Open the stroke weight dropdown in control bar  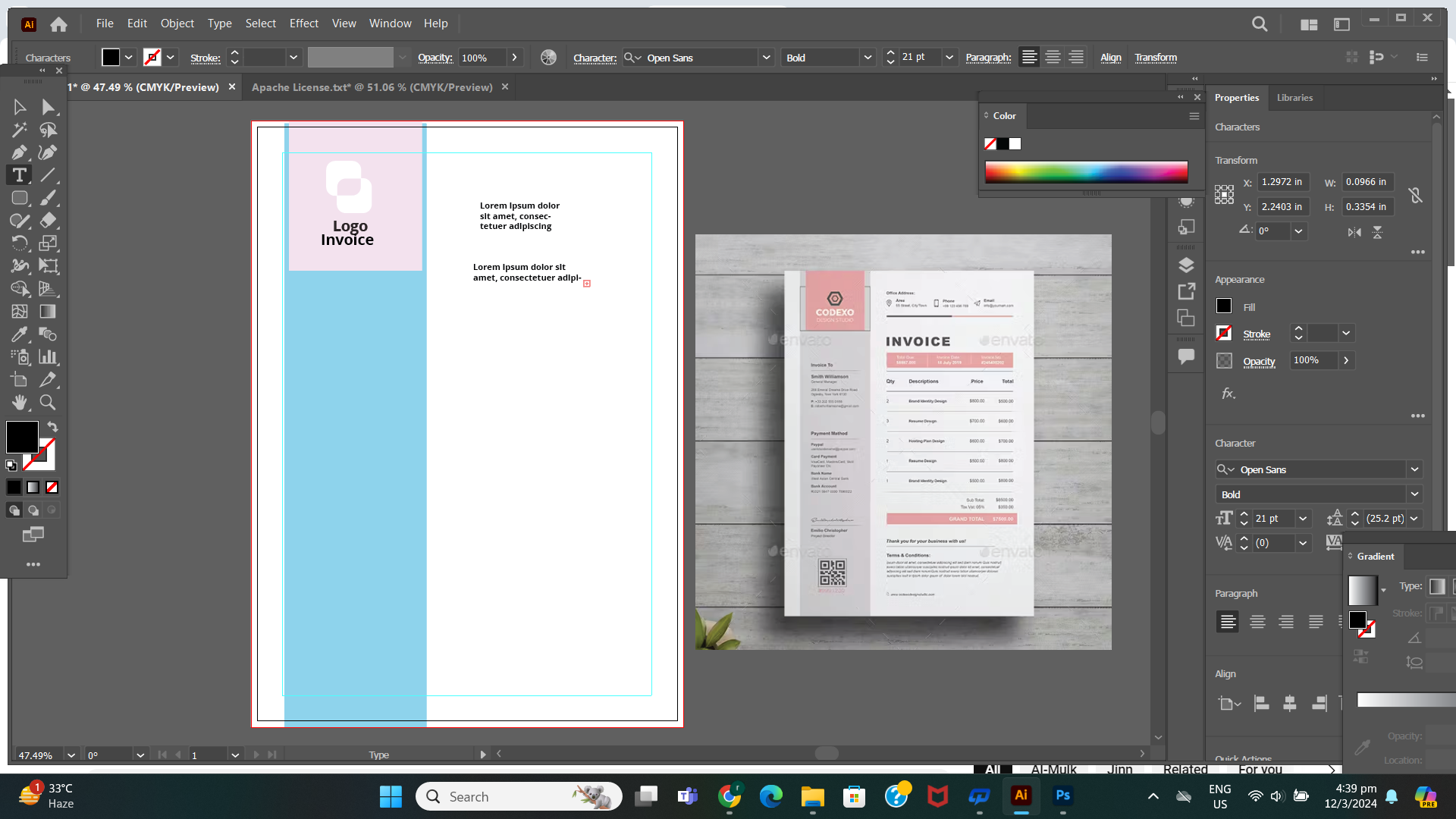point(293,58)
